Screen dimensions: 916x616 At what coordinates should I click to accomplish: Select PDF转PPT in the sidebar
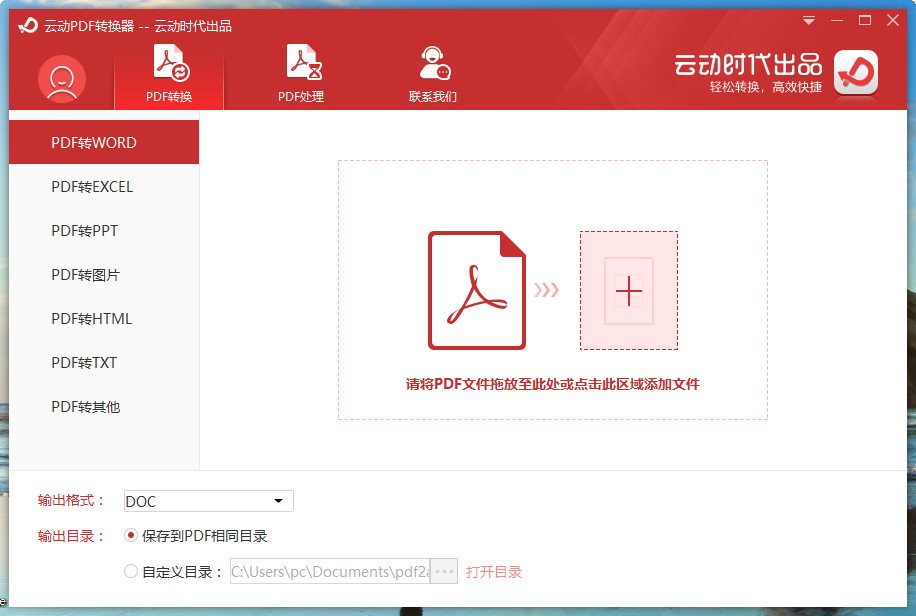(104, 230)
